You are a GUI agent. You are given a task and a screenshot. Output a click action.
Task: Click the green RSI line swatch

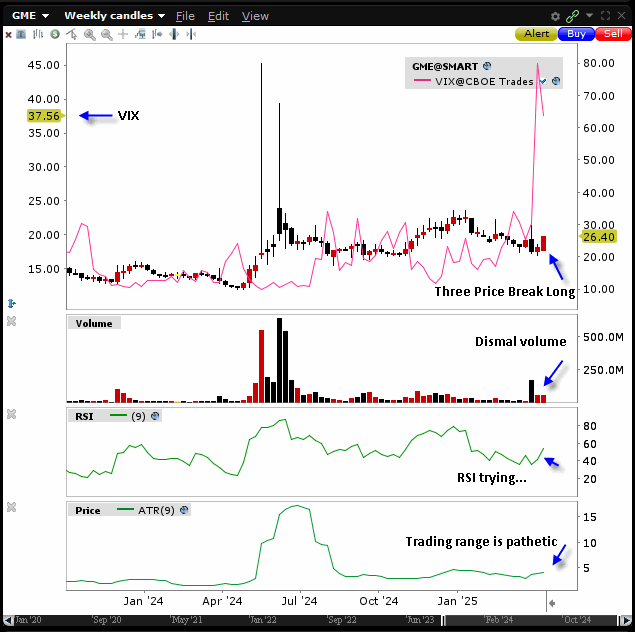click(x=118, y=416)
